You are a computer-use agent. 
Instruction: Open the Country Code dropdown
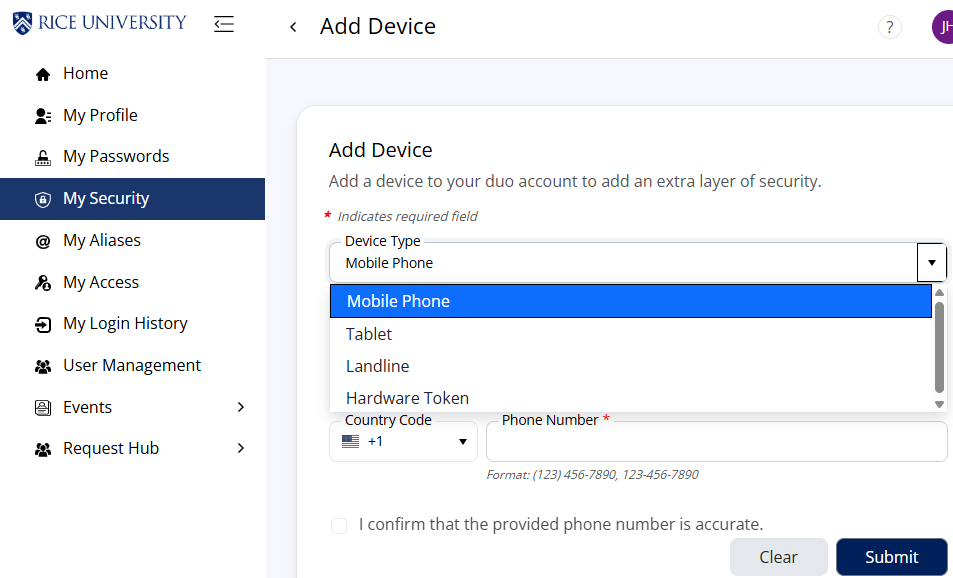click(x=403, y=441)
